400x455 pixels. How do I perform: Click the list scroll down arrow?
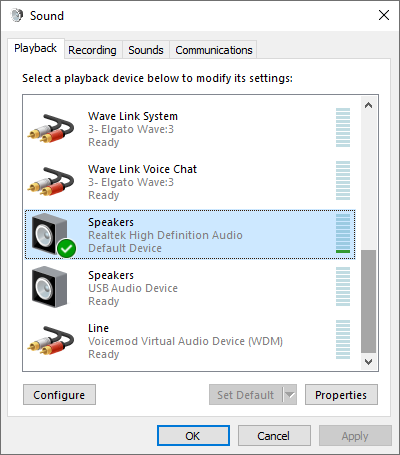[368, 362]
